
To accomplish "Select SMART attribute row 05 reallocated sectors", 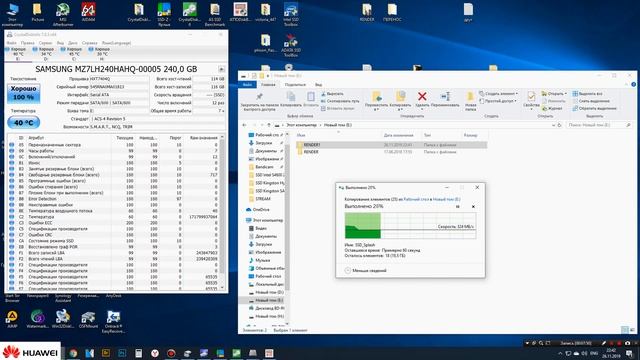I will coord(114,144).
